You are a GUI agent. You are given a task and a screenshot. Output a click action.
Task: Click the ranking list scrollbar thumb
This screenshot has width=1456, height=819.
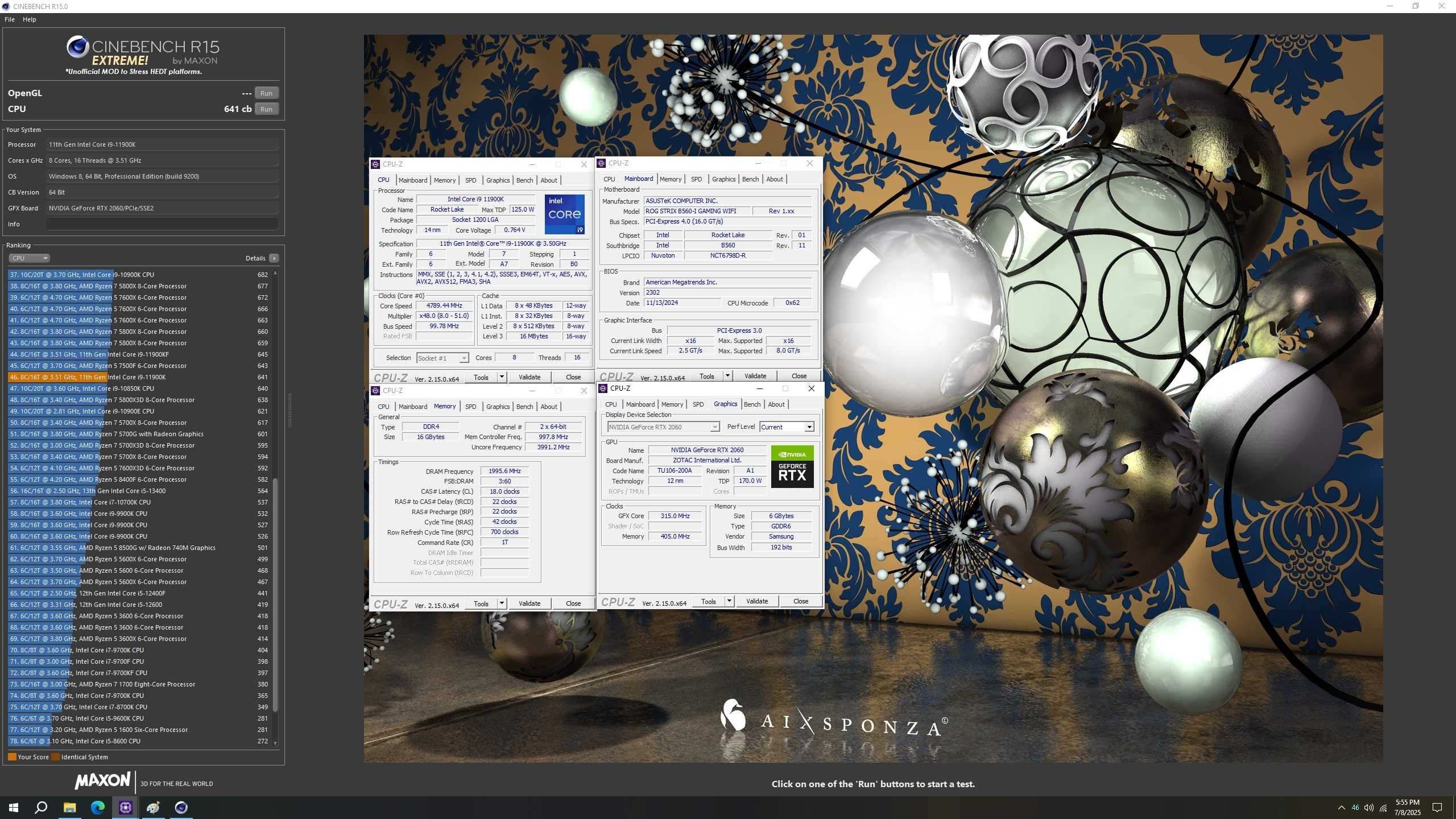275,594
